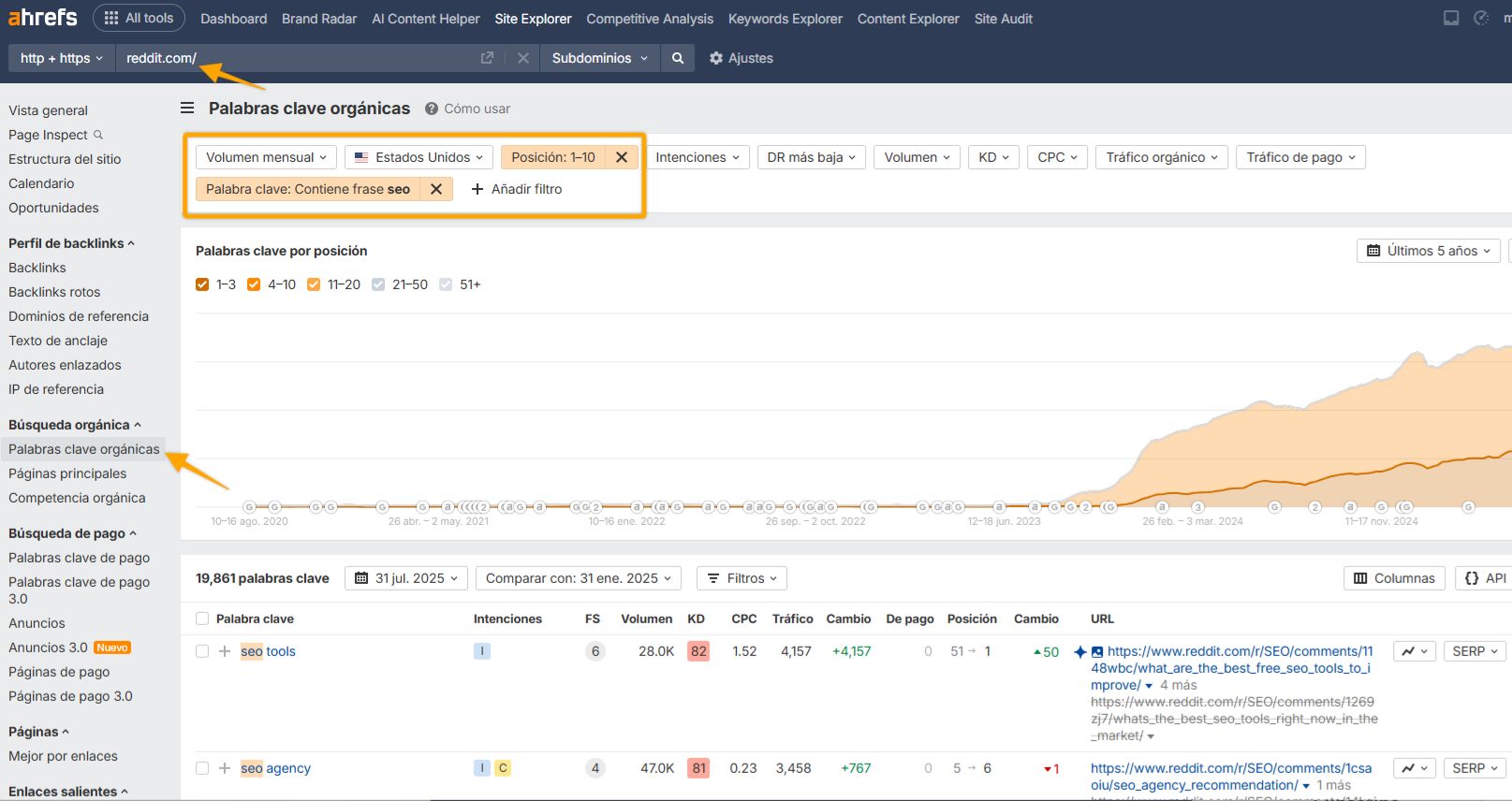Open the Últimos 5 años range dropdown
The width and height of the screenshot is (1512, 801).
pos(1429,251)
